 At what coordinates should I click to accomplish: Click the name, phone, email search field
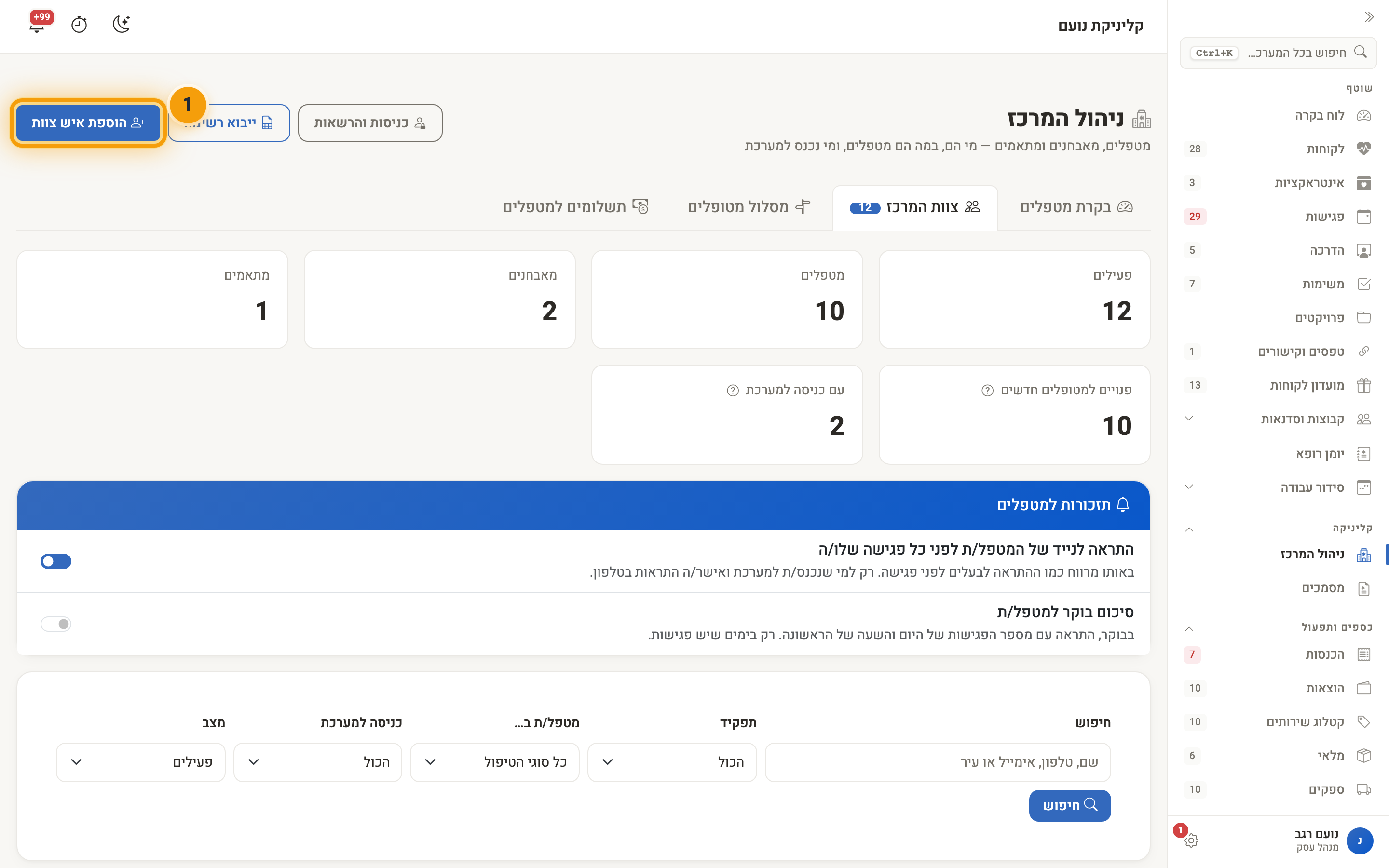coord(938,762)
